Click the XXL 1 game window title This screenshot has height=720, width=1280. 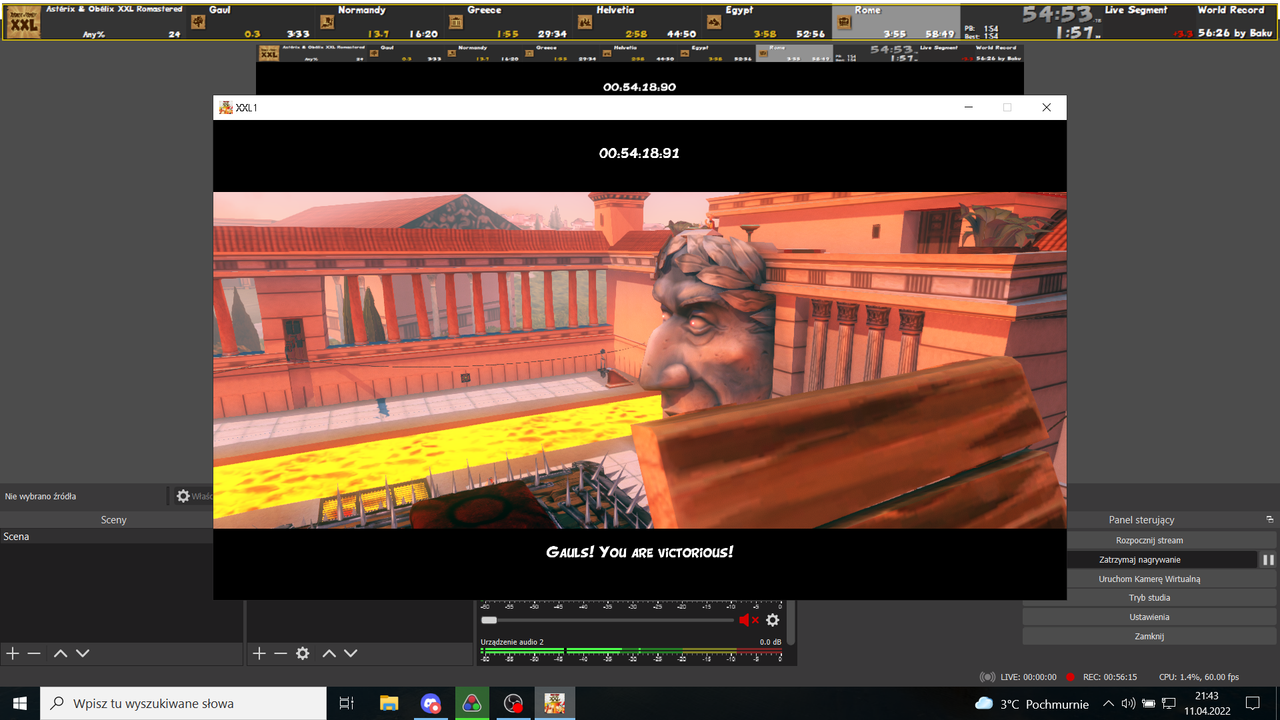[x=247, y=108]
